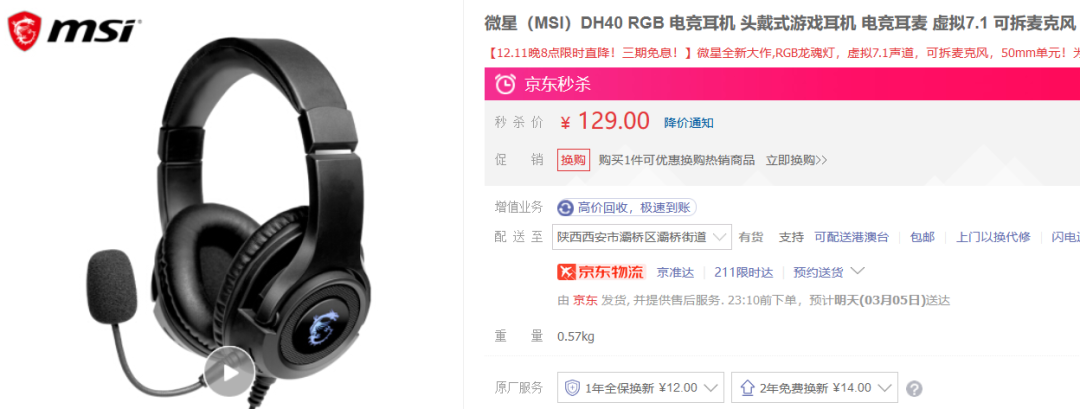Viewport: 1080px width, 409px height.
Task: Play the product video on headset image
Action: (x=230, y=372)
